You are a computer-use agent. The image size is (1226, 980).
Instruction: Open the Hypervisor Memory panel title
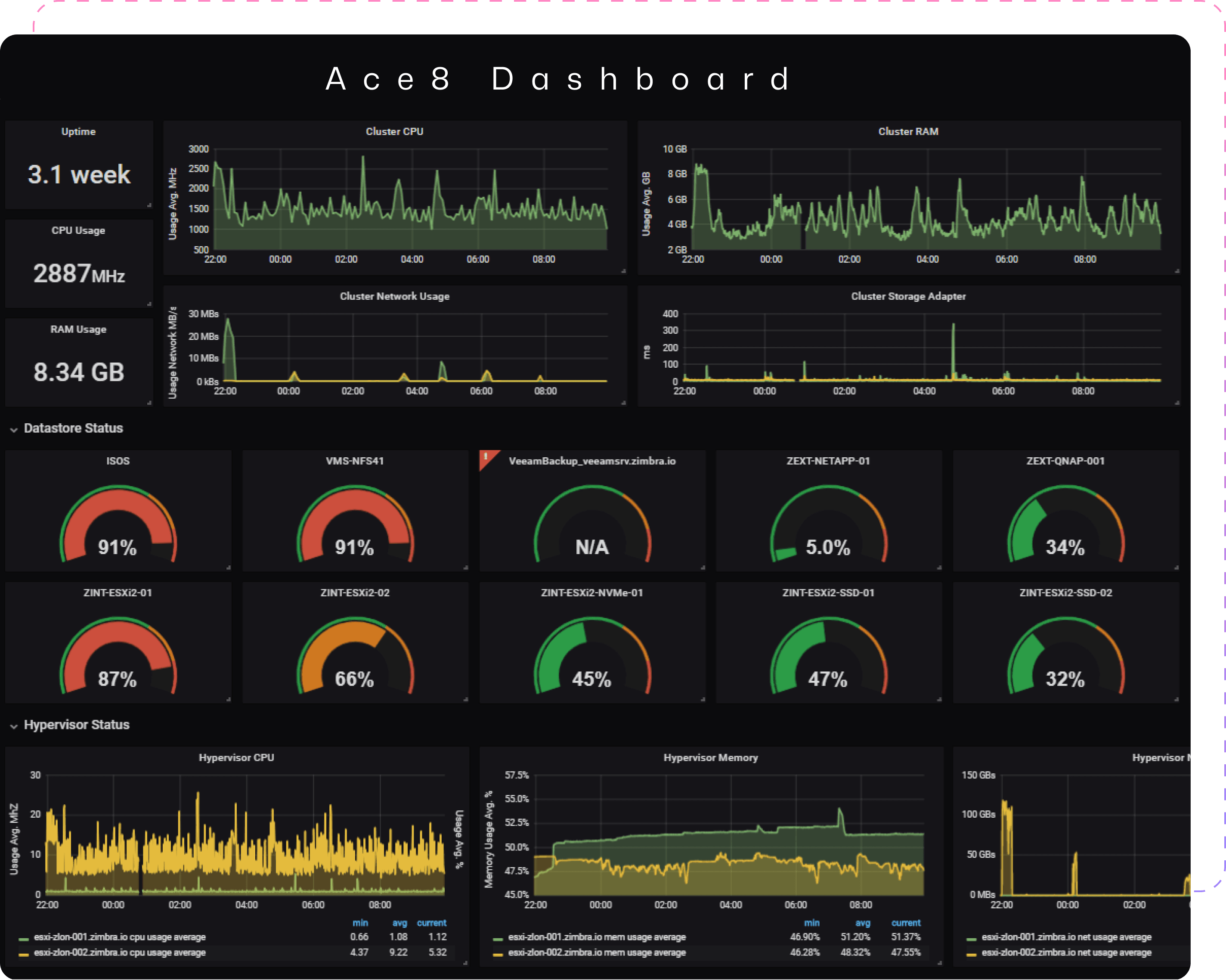(711, 758)
